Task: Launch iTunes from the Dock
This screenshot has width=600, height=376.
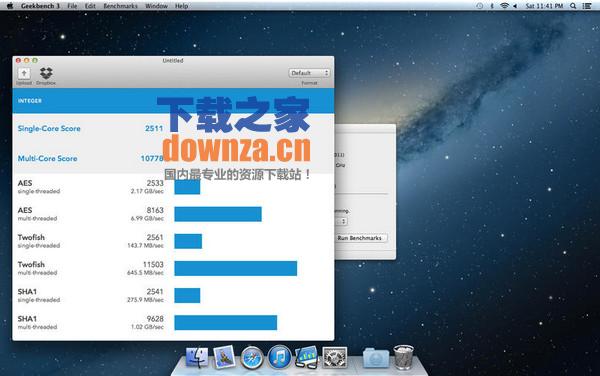Action: 279,357
